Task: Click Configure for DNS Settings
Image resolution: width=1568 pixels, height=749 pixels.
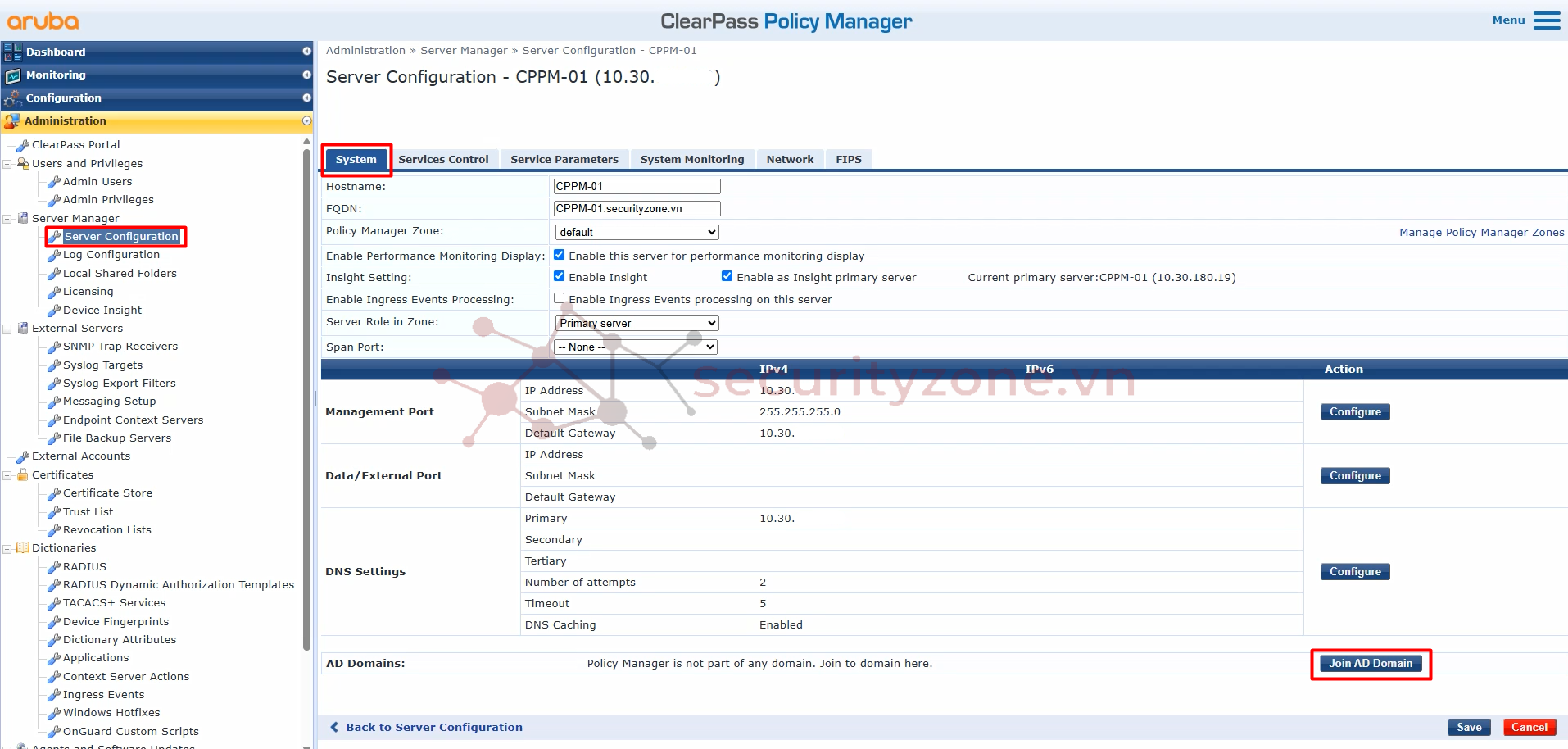Action: click(x=1355, y=572)
